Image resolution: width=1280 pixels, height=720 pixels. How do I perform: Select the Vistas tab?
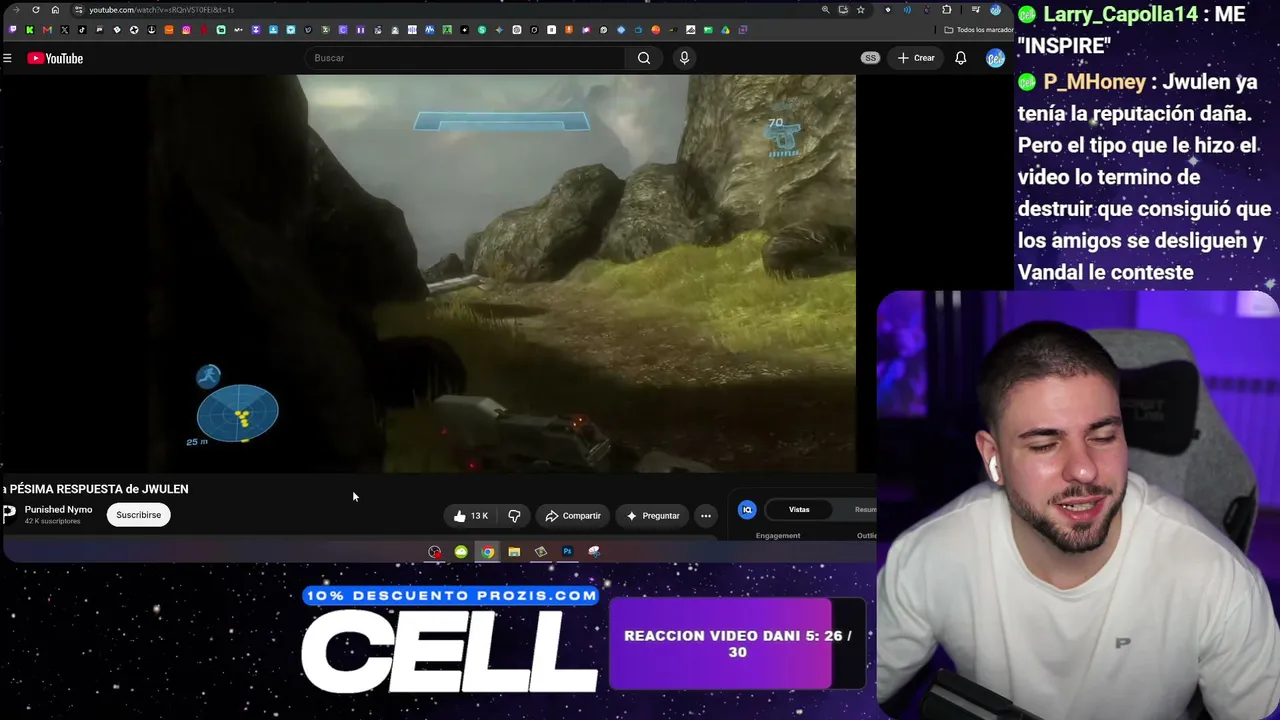pyautogui.click(x=799, y=510)
